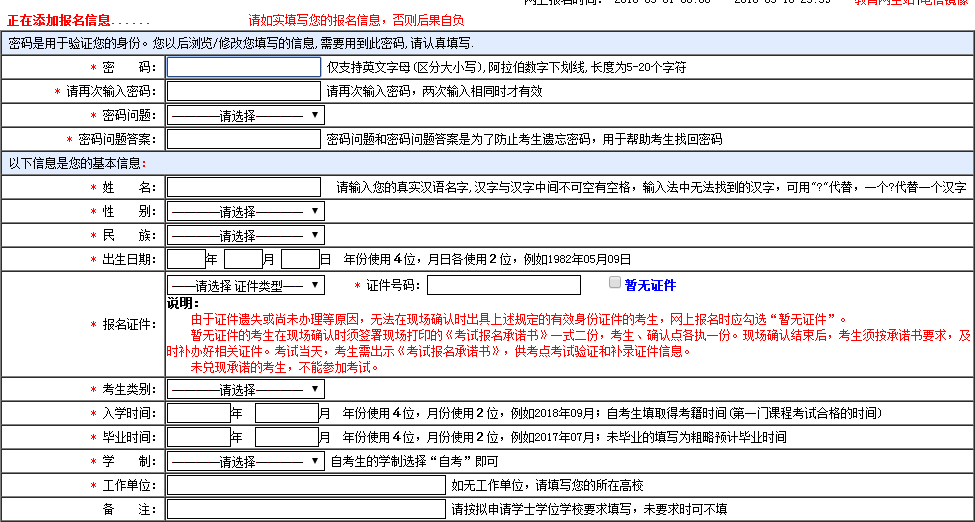The width and height of the screenshot is (975, 522).
Task: Focus the 请再次输入密码 confirm password field
Action: pos(244,91)
